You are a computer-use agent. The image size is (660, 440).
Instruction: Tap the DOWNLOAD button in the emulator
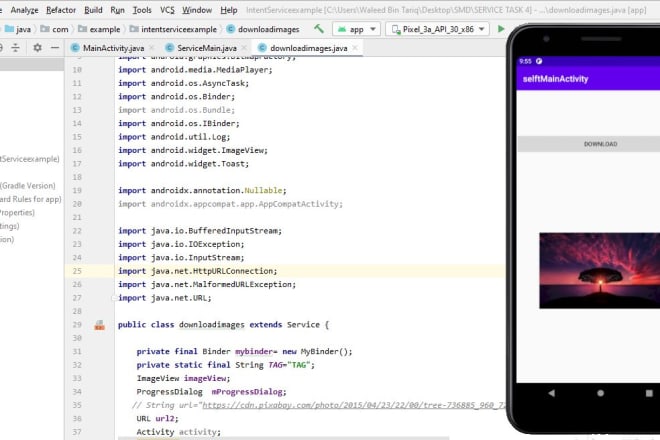coord(588,144)
